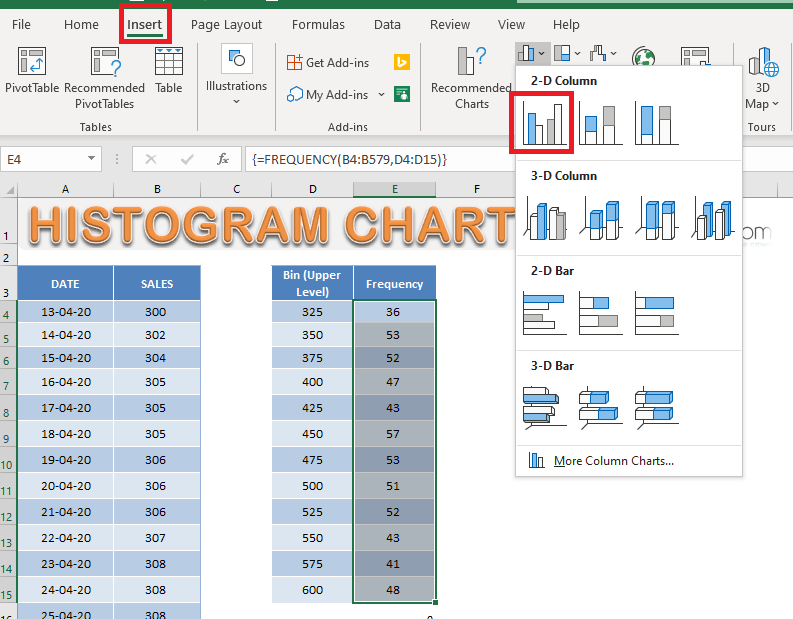Select the 3-D Stacked Bar chart
Viewport: 793px width, 619px height.
(x=600, y=408)
